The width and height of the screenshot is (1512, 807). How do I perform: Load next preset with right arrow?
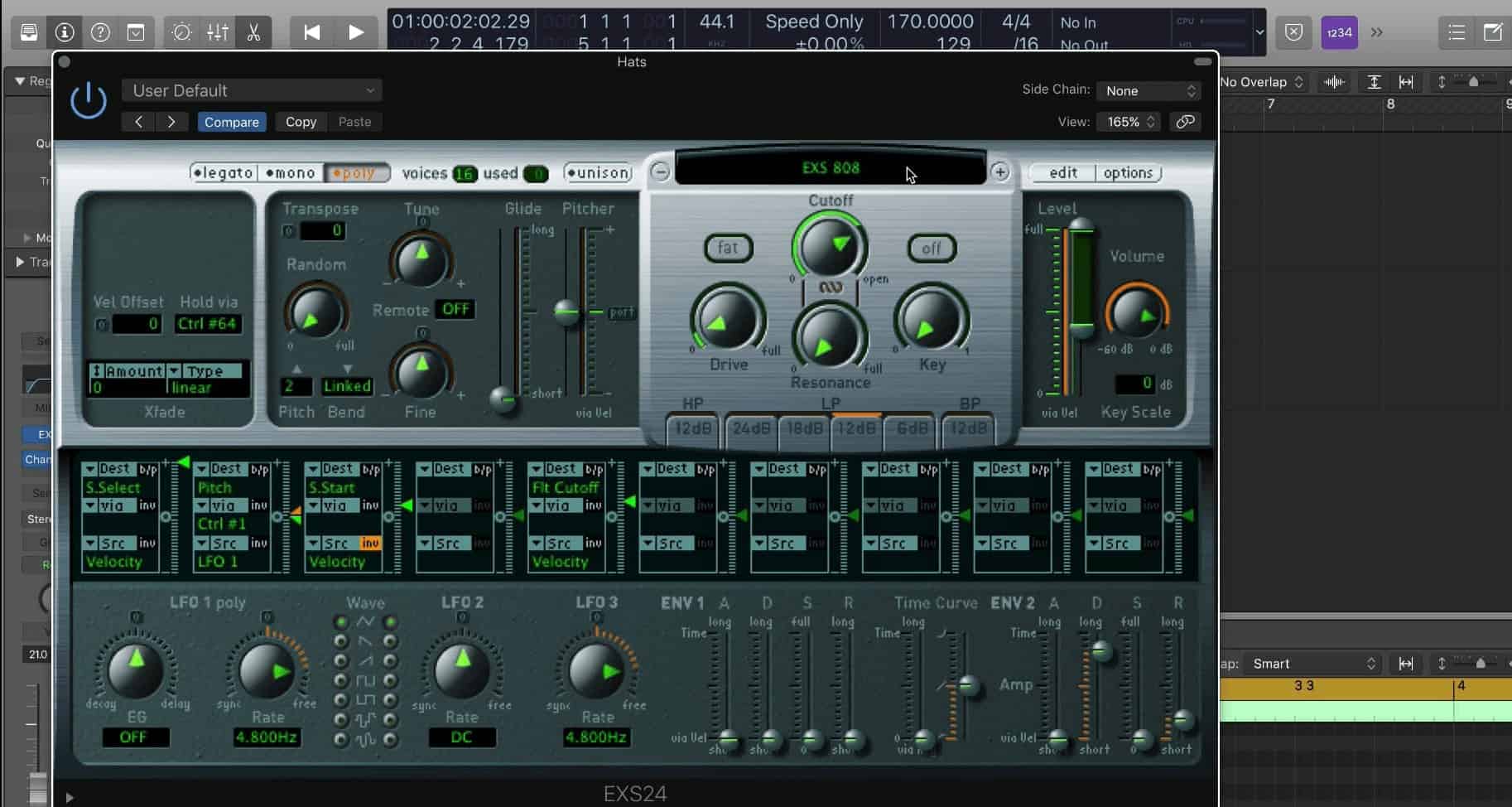(x=171, y=122)
